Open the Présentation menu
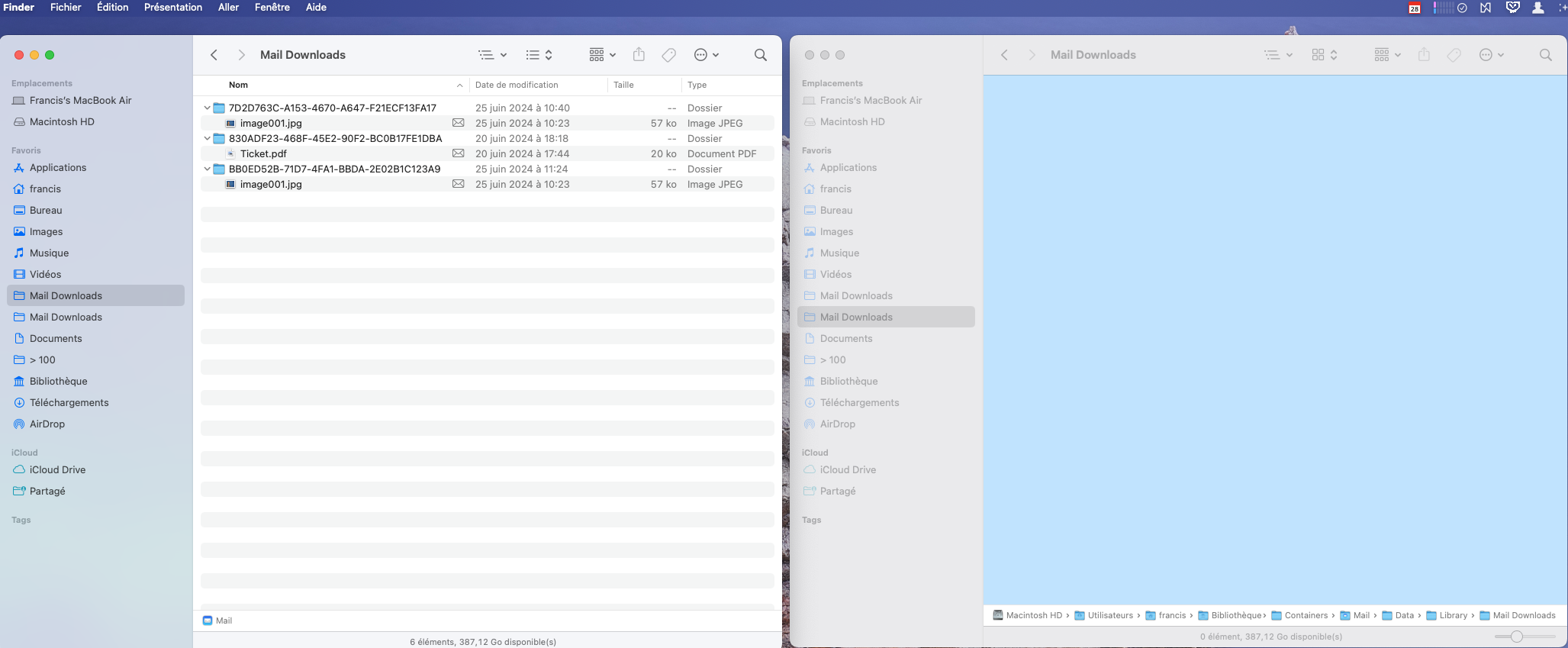 tap(172, 8)
